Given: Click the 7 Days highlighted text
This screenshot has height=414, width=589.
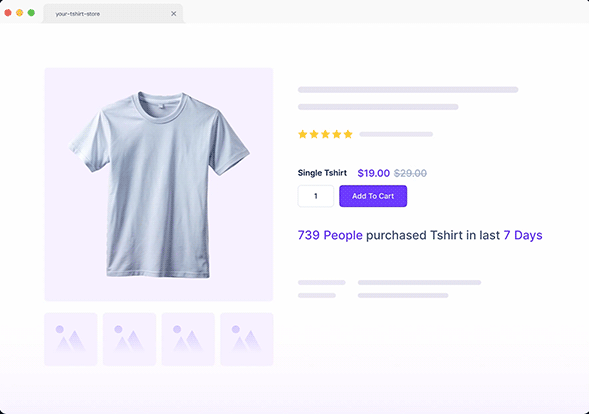Looking at the screenshot, I should [523, 235].
